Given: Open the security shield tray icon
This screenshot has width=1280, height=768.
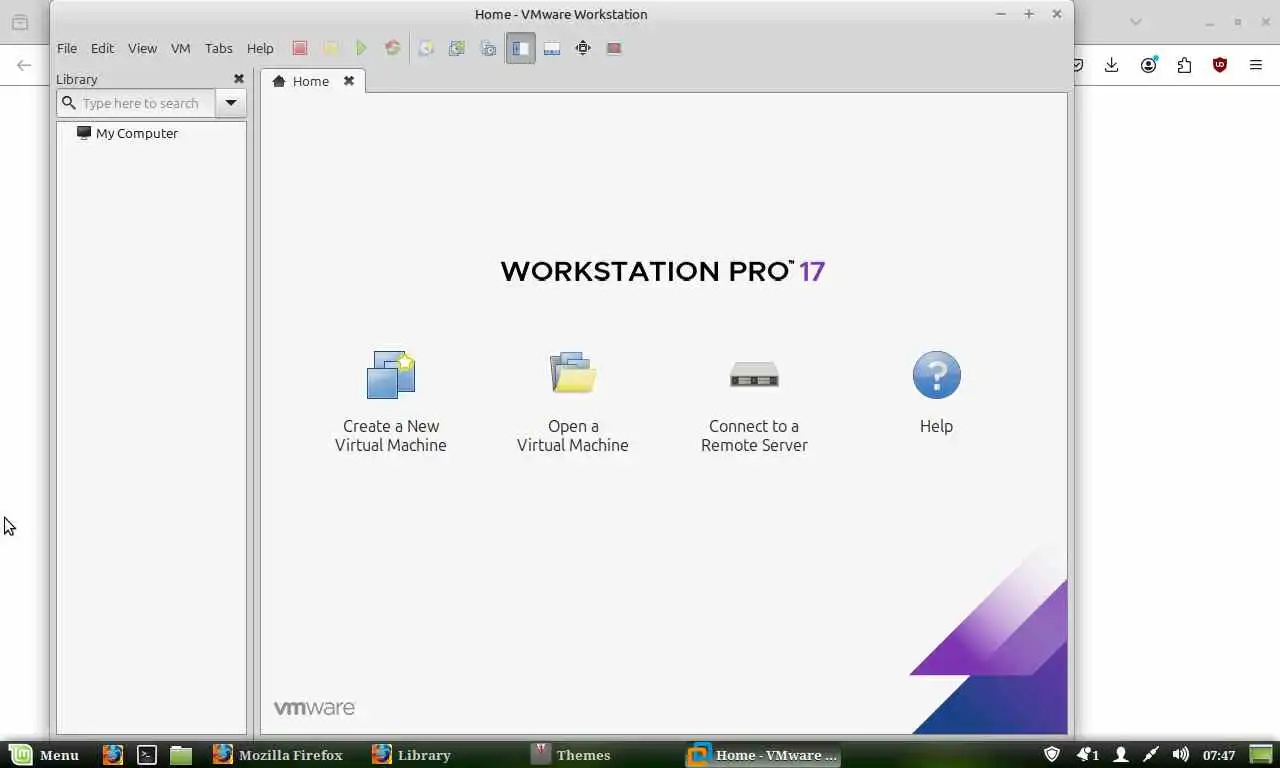Looking at the screenshot, I should coord(1052,755).
